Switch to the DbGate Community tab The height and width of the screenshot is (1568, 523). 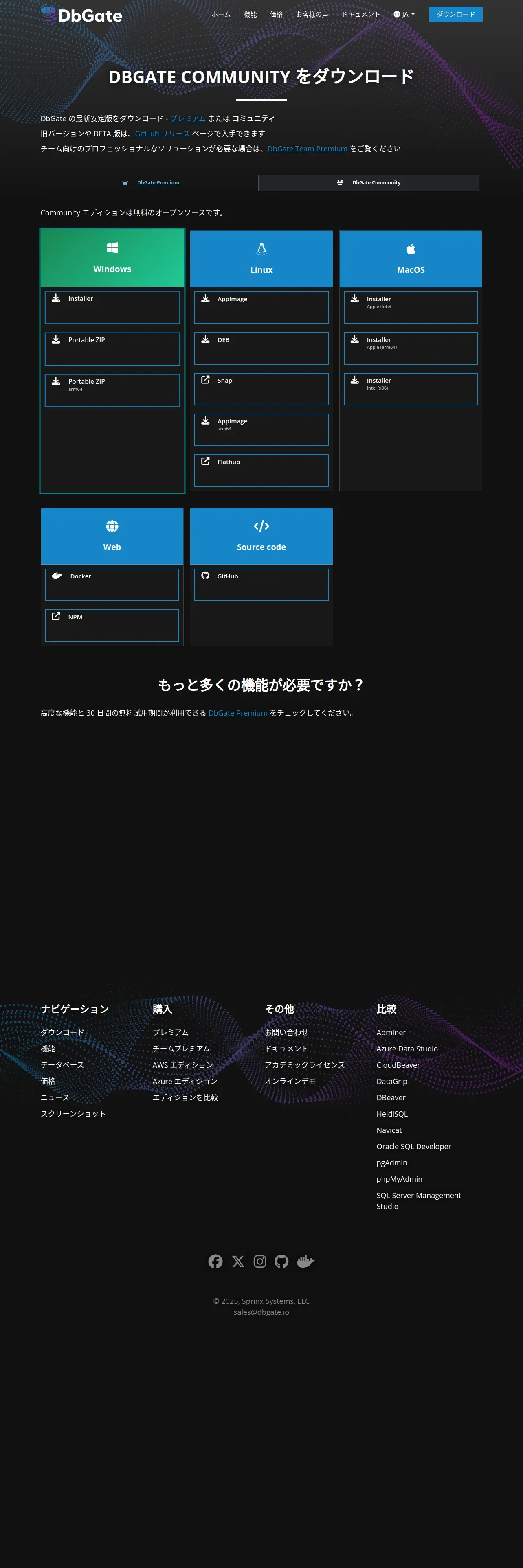[x=369, y=183]
